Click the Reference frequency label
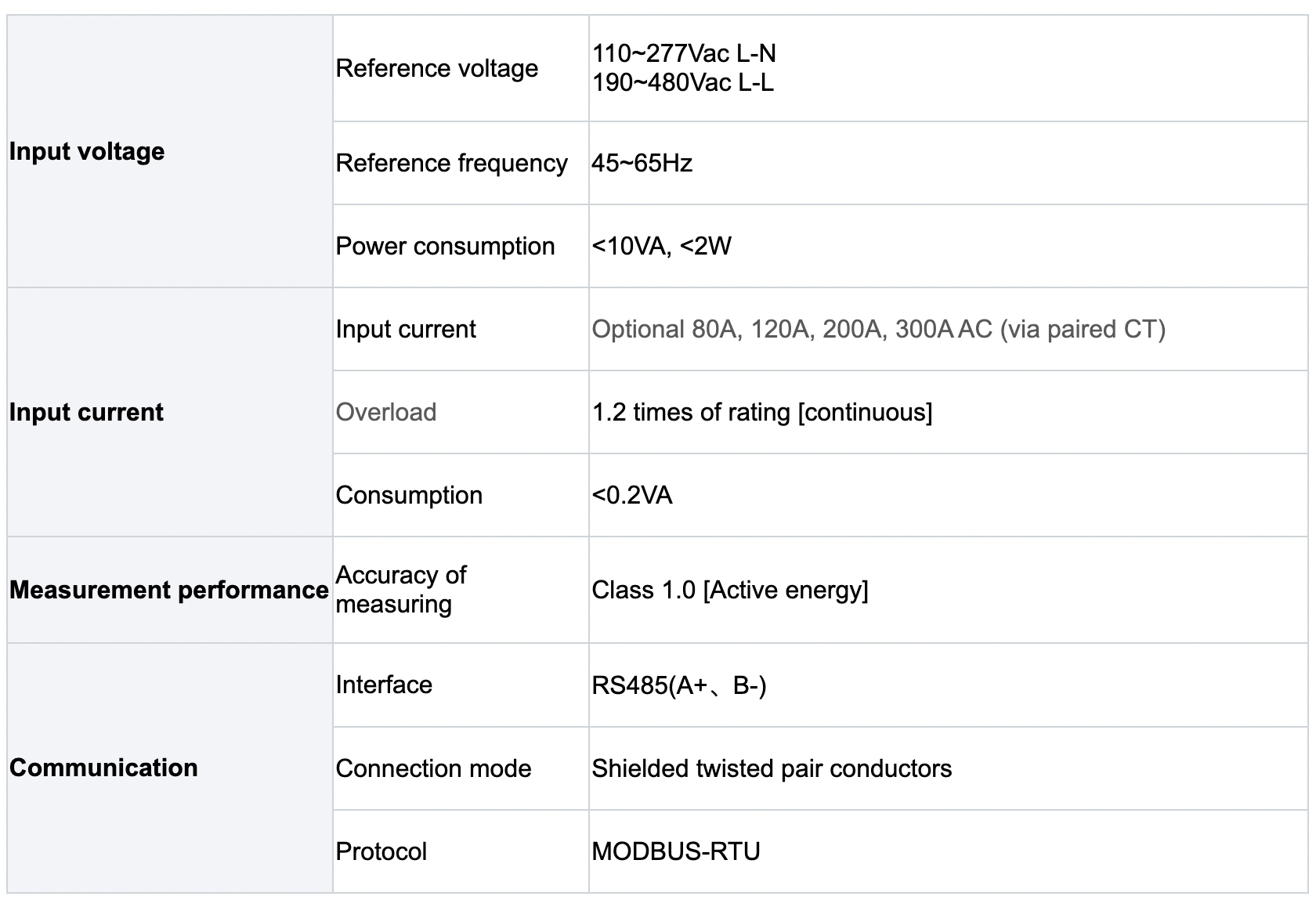 coord(451,163)
